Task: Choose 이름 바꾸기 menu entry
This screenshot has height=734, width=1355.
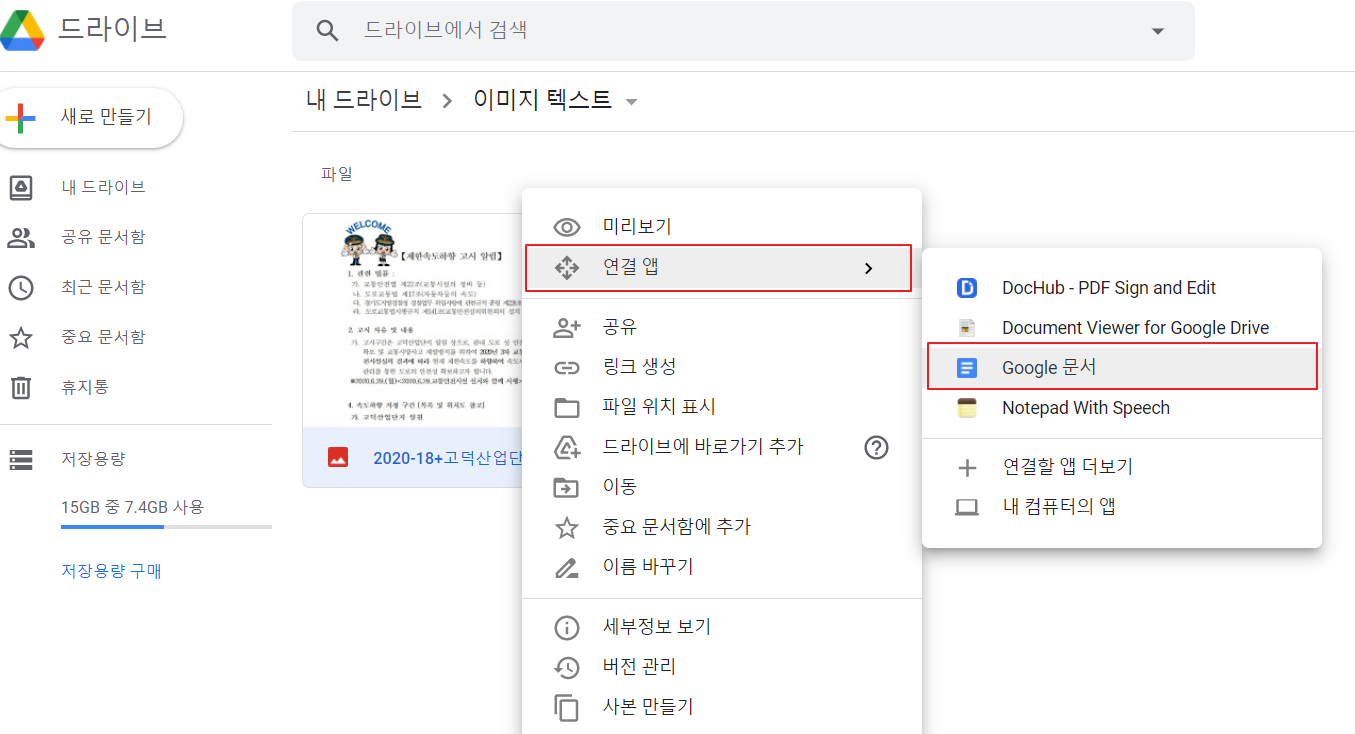Action: [722, 567]
